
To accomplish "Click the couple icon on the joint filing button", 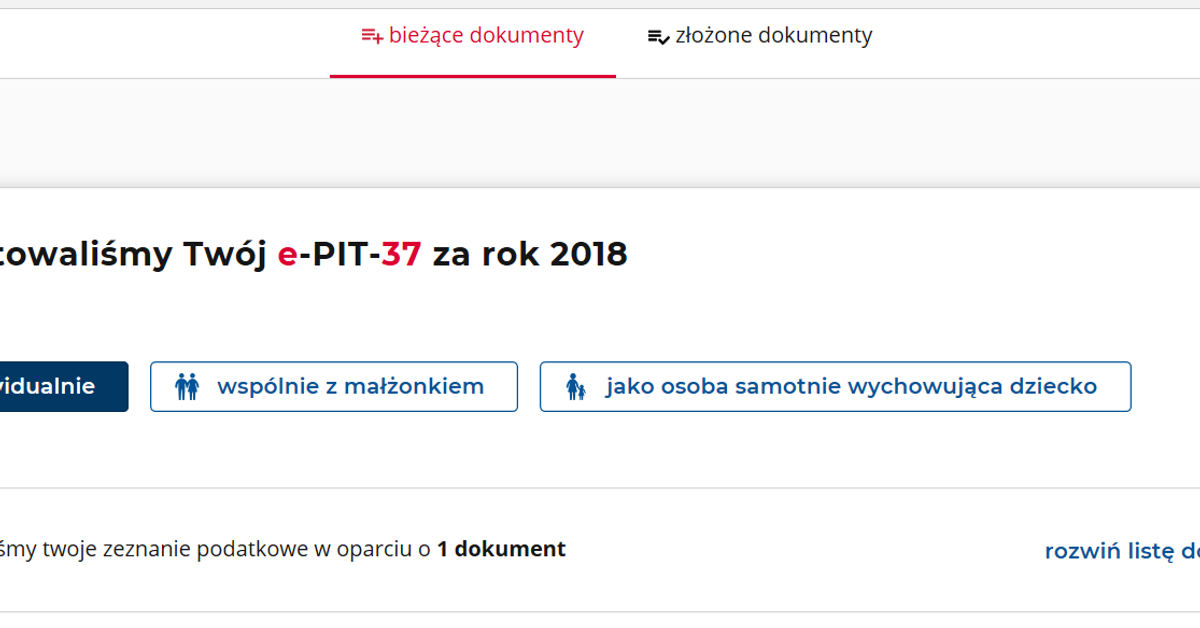I will [187, 387].
